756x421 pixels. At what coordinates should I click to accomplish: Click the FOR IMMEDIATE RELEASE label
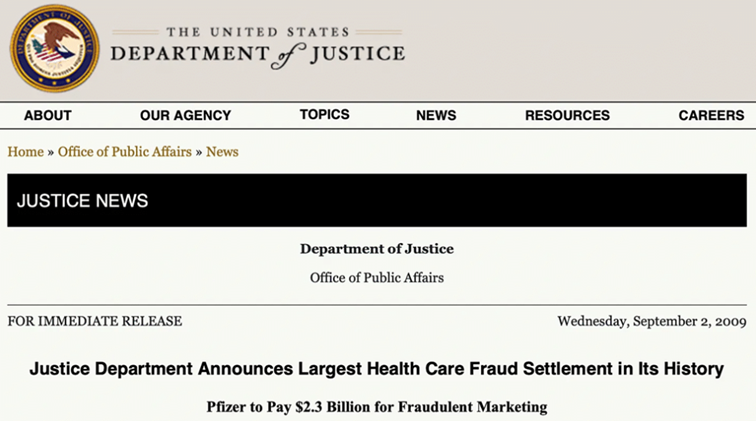pyautogui.click(x=95, y=321)
